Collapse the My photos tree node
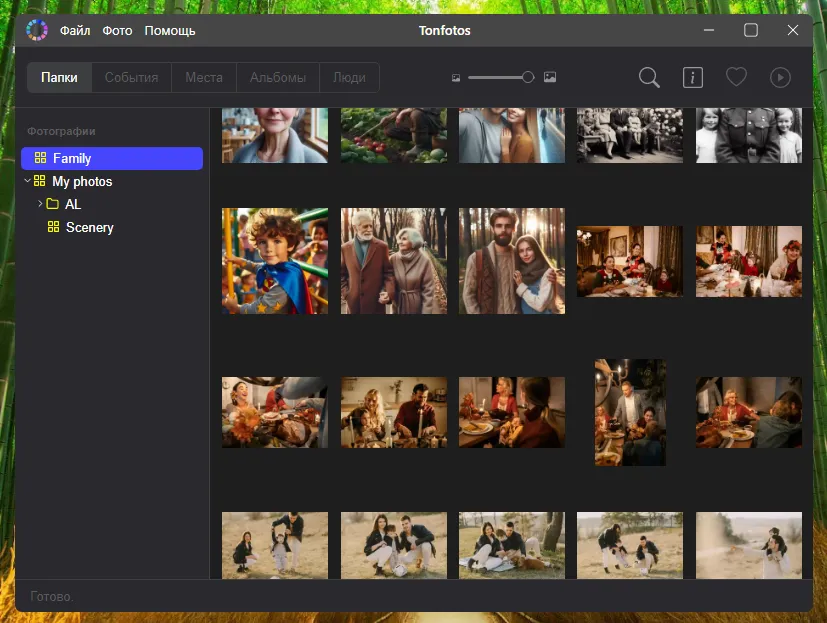 [28, 181]
